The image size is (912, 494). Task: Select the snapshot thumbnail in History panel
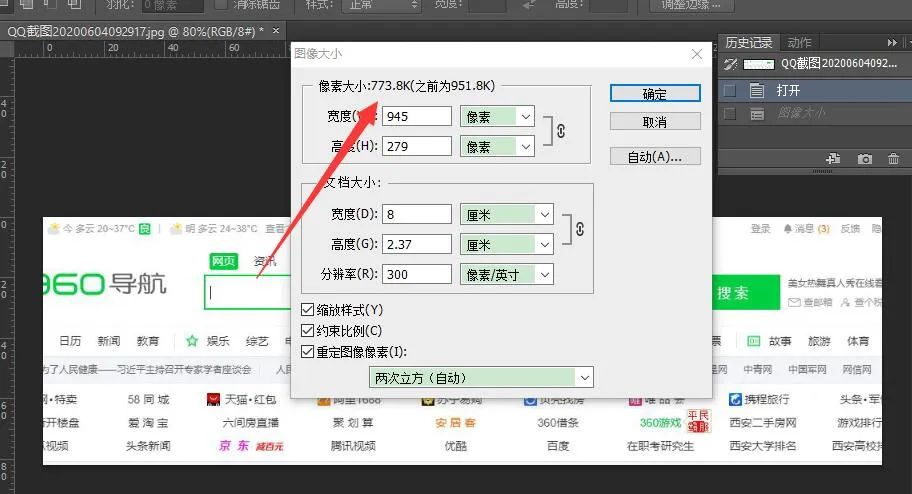(758, 64)
